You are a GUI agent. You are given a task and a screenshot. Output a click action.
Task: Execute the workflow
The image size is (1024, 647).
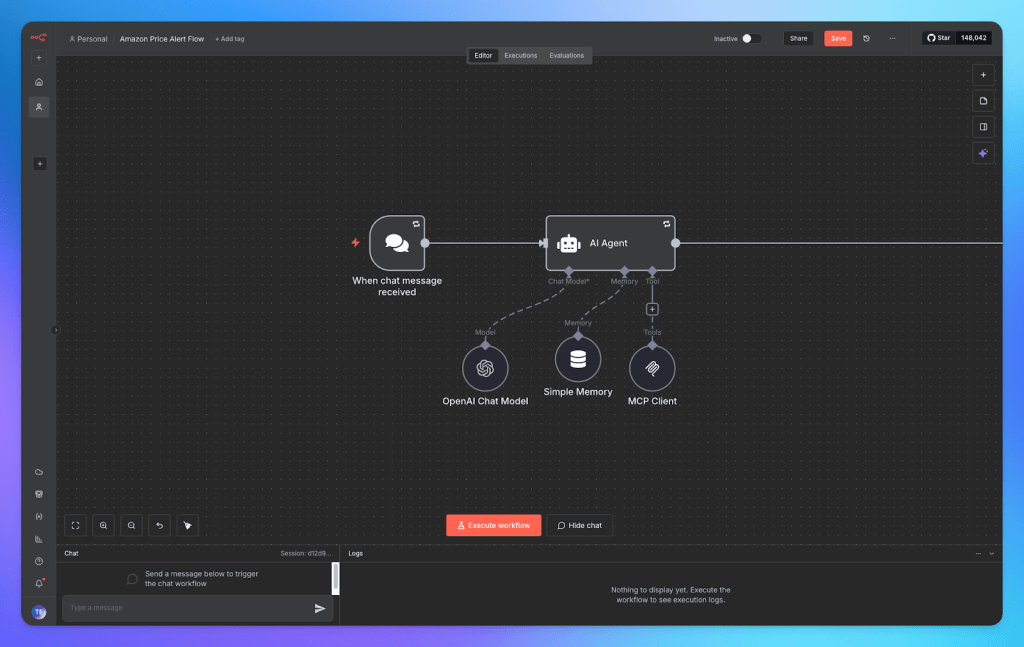[x=493, y=525]
